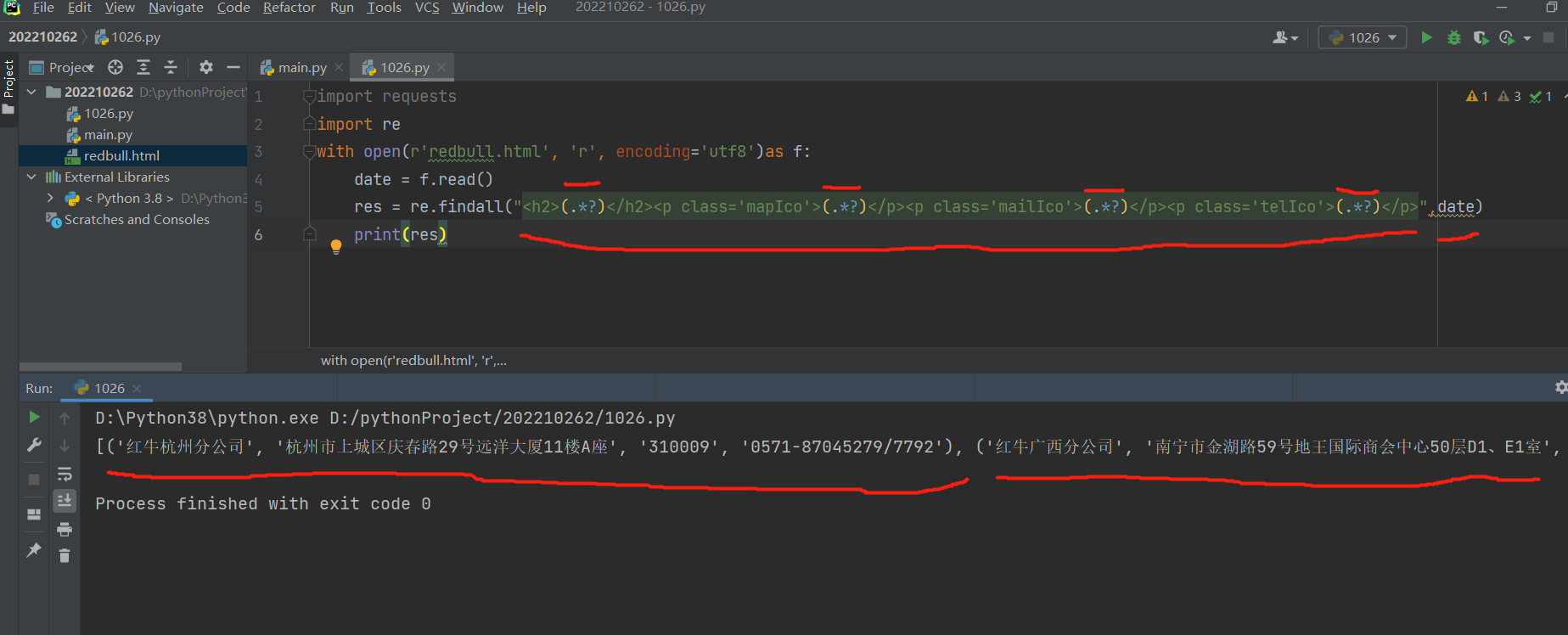Select redbull.html in the project tree
1568x635 pixels.
(x=121, y=155)
